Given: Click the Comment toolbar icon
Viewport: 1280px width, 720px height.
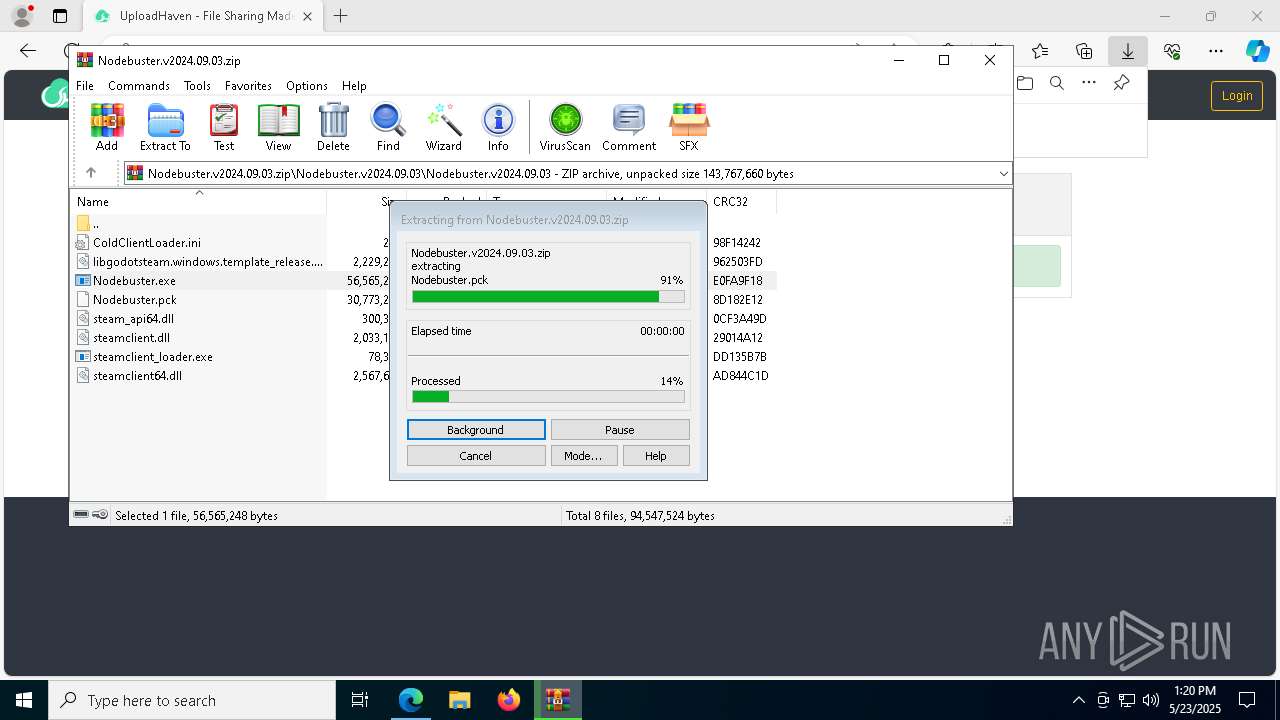Looking at the screenshot, I should coord(629,127).
